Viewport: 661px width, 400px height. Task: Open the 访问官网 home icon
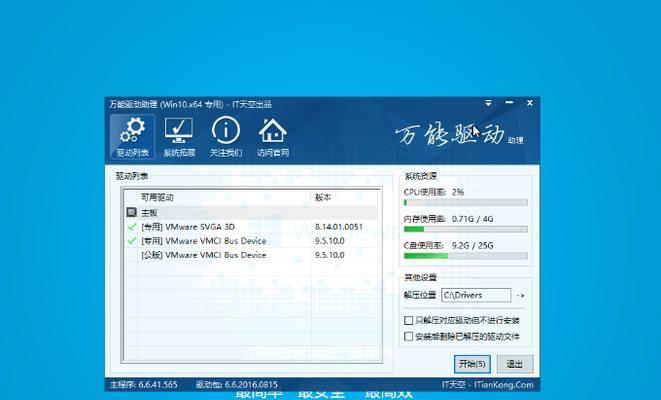pyautogui.click(x=273, y=137)
